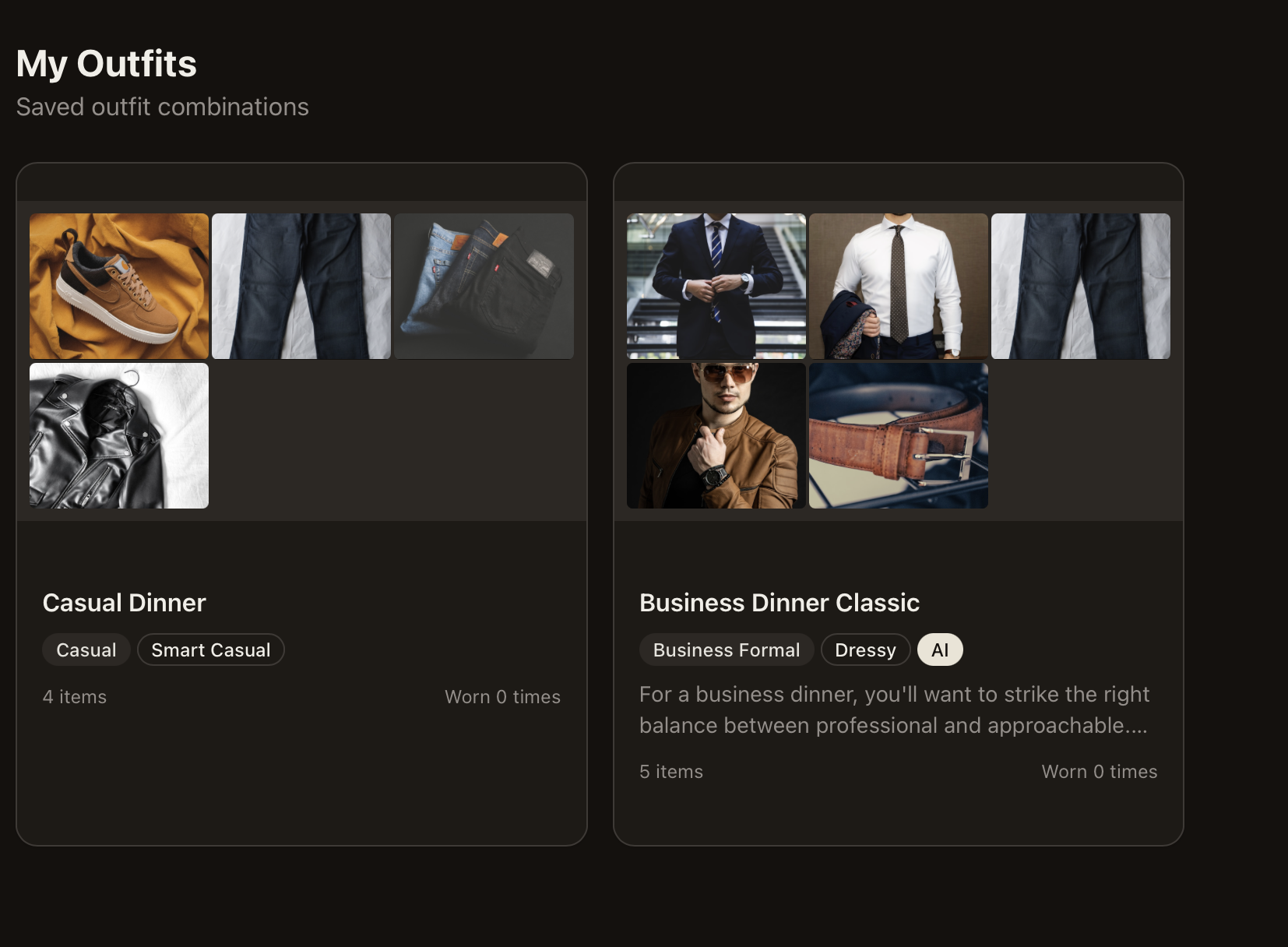Click the 5 items count label

pyautogui.click(x=671, y=772)
